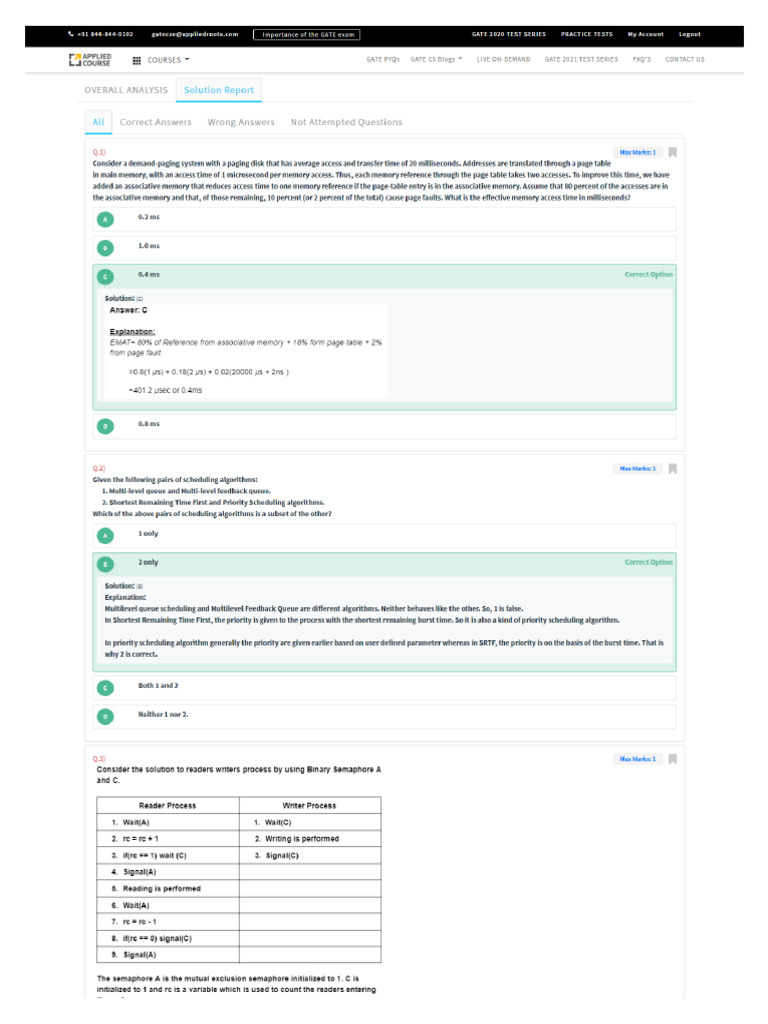Select option D circle for 0.8 ms
This screenshot has height=1024, width=768.
(x=105, y=426)
